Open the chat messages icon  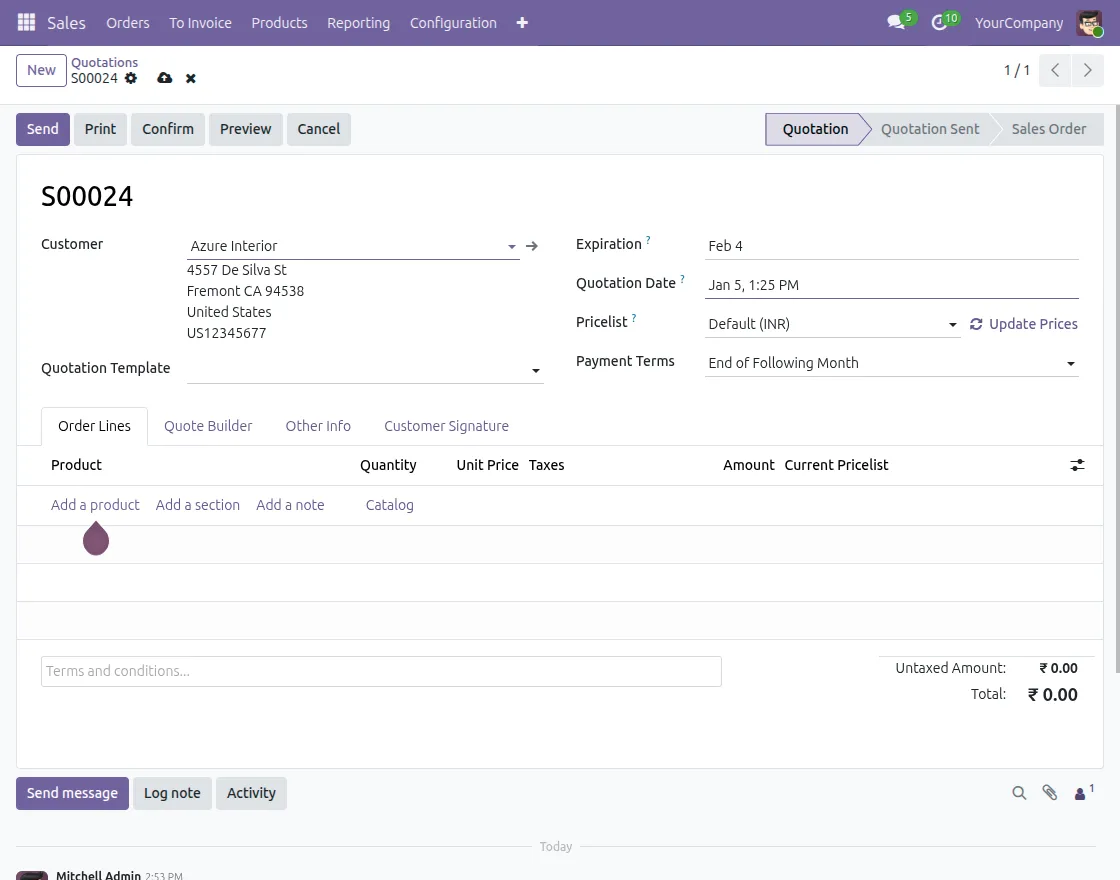[x=896, y=22]
